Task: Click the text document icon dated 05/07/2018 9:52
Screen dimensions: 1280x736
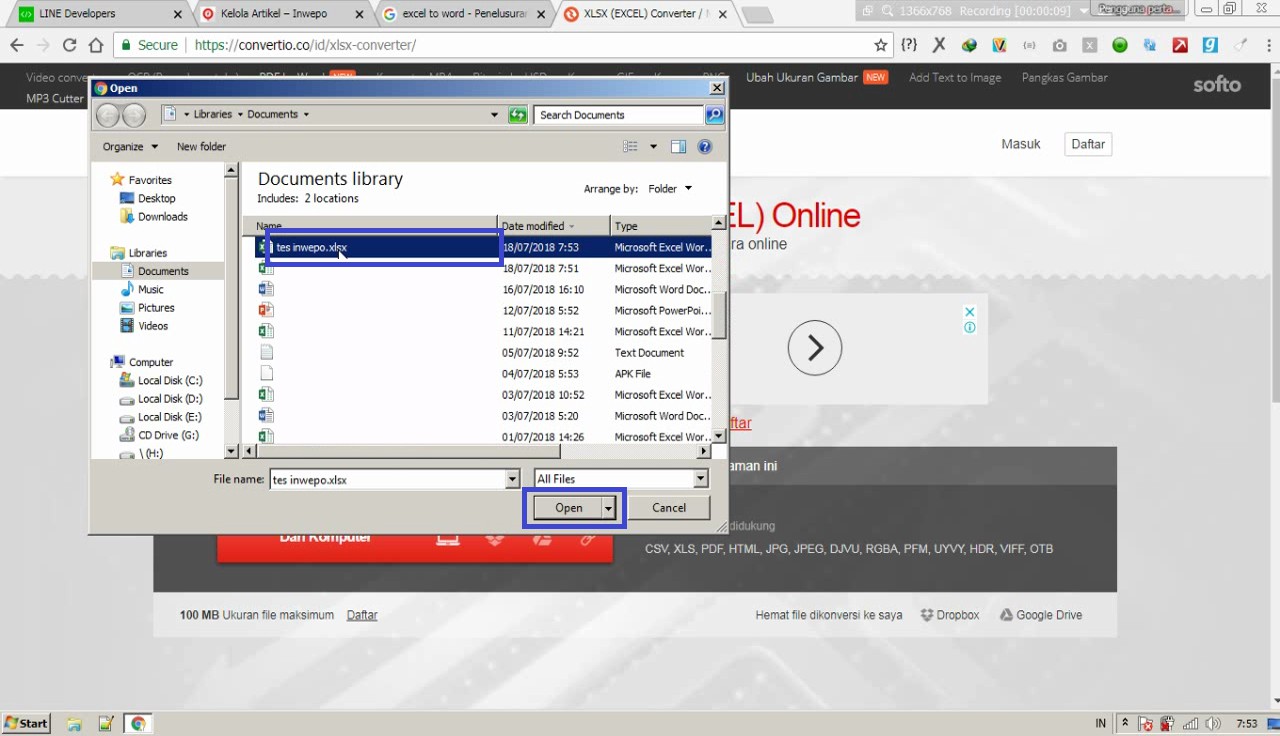Action: 266,352
